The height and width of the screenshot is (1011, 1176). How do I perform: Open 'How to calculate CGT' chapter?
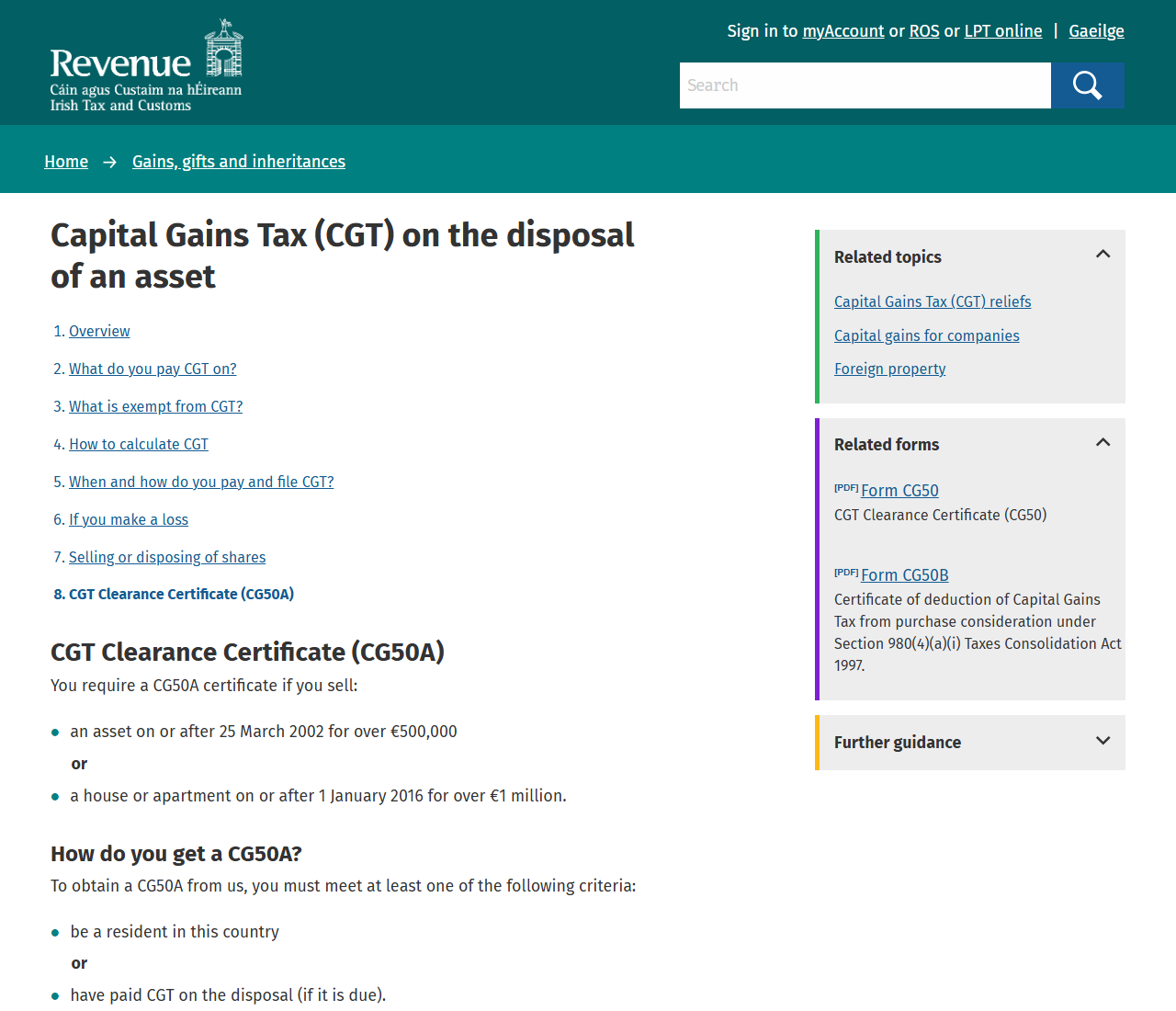click(x=139, y=444)
